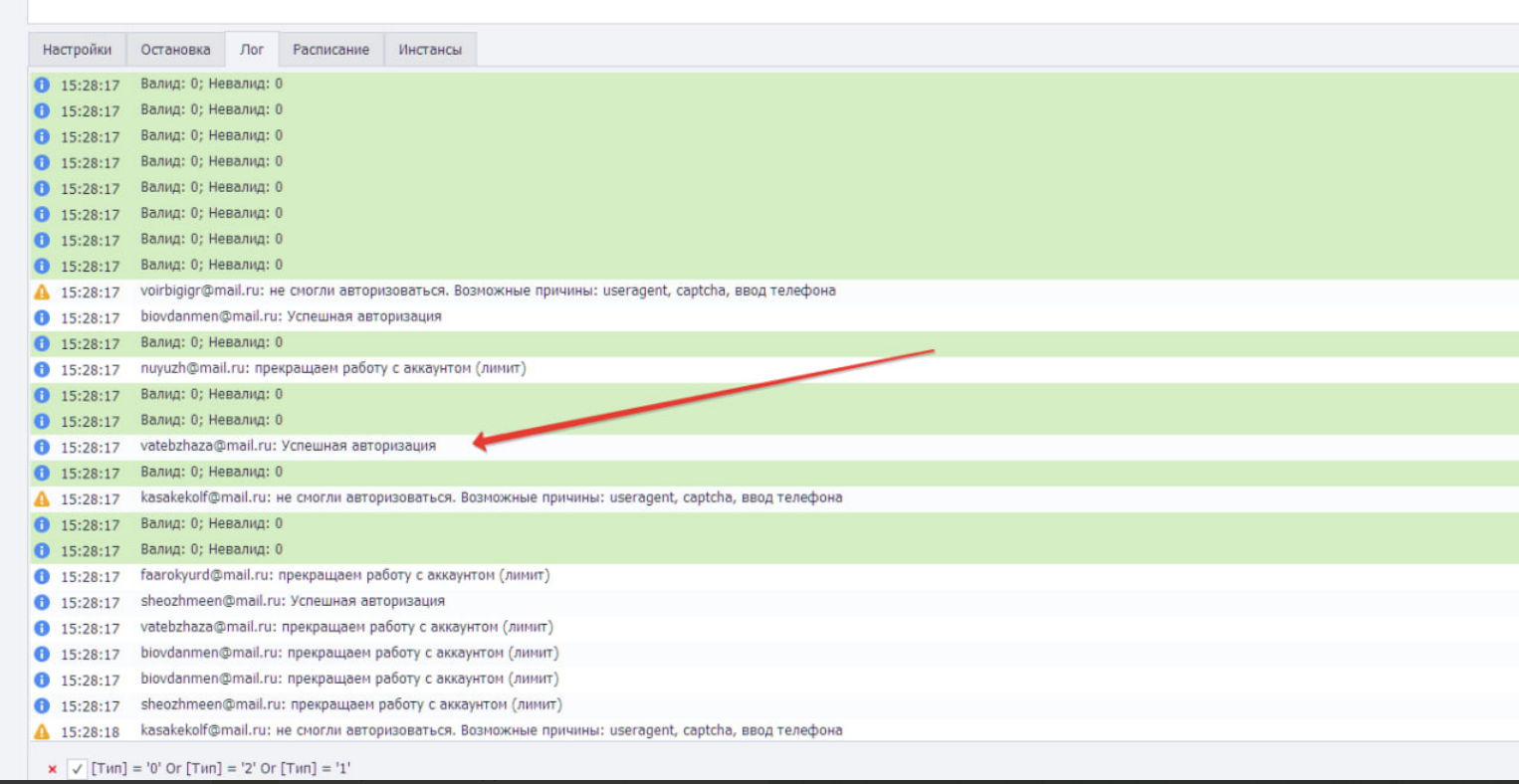The image size is (1519, 784).
Task: Click info icon for biovdanmen@mail.ru Успешная авторизация
Action: click(x=42, y=317)
